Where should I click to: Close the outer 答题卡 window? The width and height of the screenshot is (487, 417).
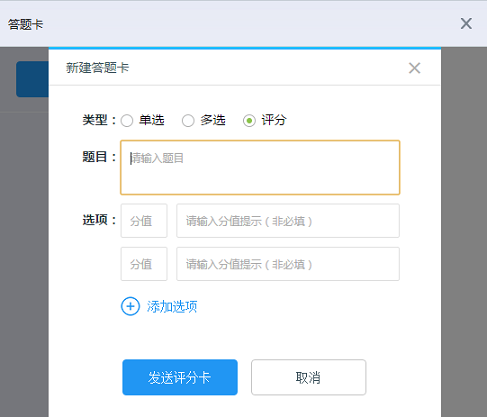click(x=466, y=24)
